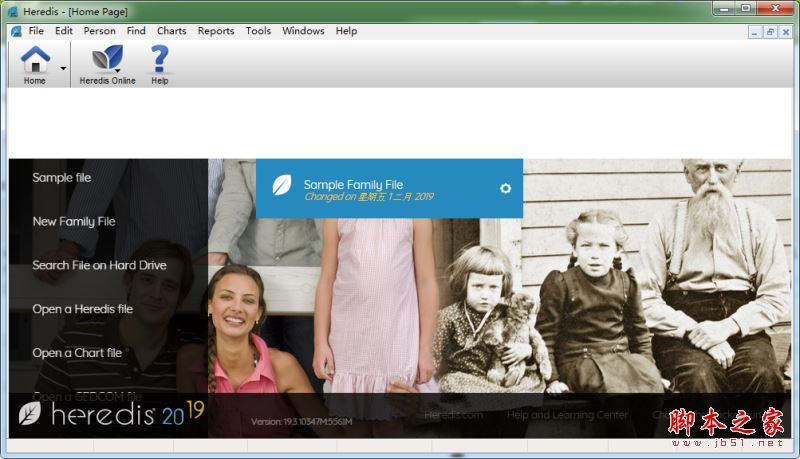Follow the Heredis.com footer link
Screen dimensions: 800x459
pos(454,415)
